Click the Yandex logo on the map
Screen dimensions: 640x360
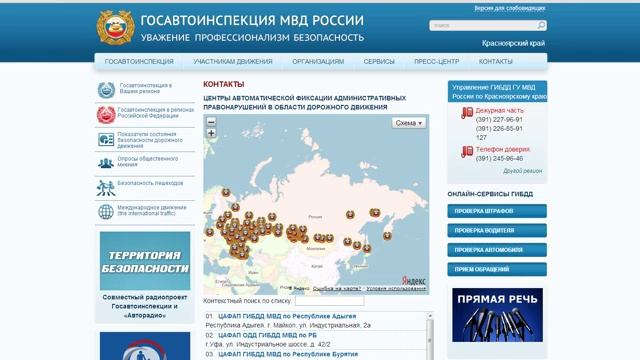point(413,281)
